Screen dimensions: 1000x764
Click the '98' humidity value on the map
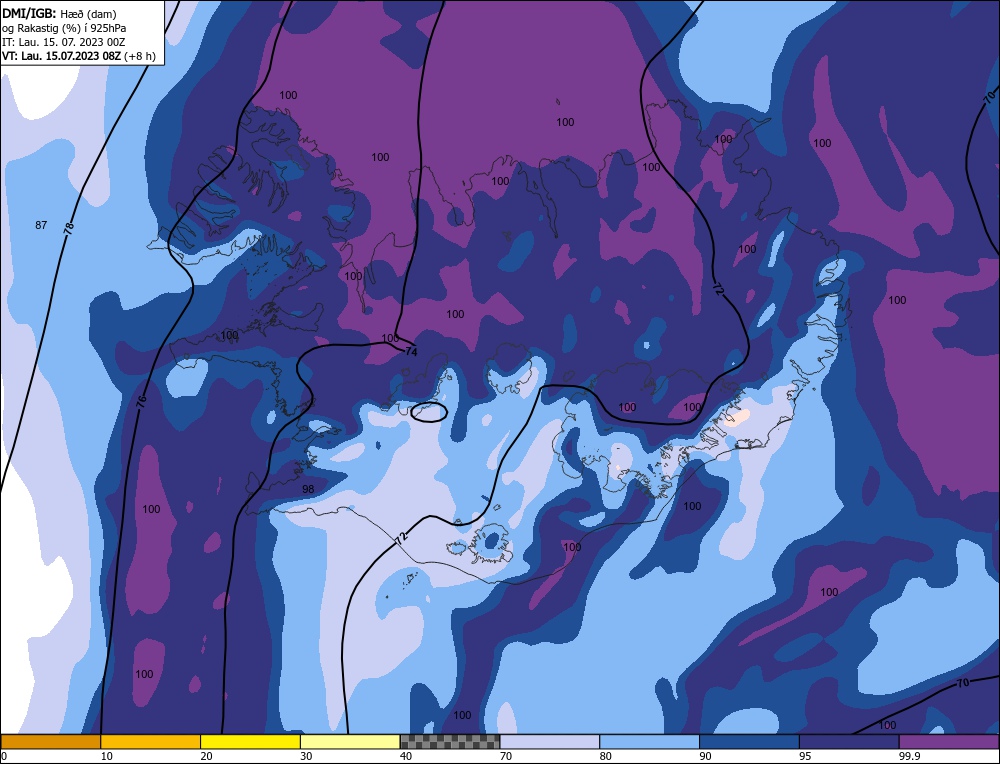[x=308, y=489]
